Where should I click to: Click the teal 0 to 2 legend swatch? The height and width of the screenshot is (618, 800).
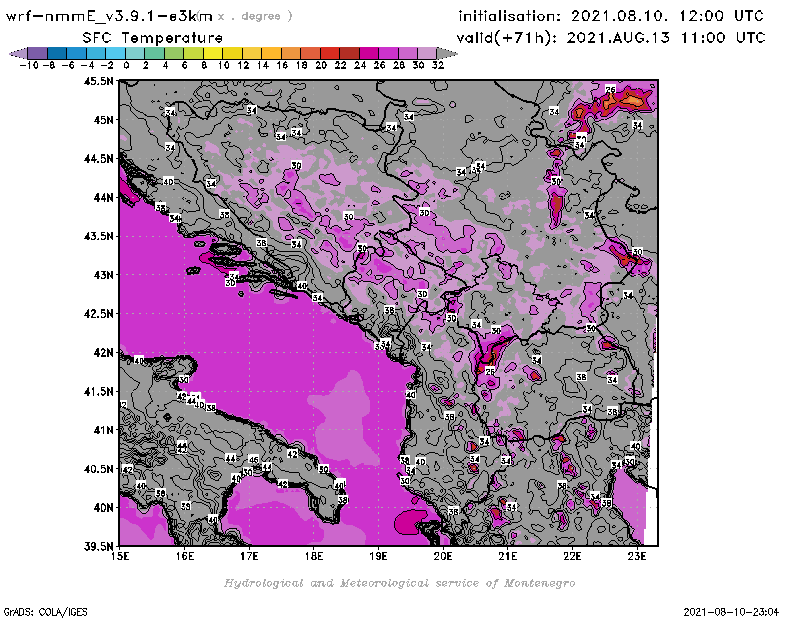pos(135,53)
